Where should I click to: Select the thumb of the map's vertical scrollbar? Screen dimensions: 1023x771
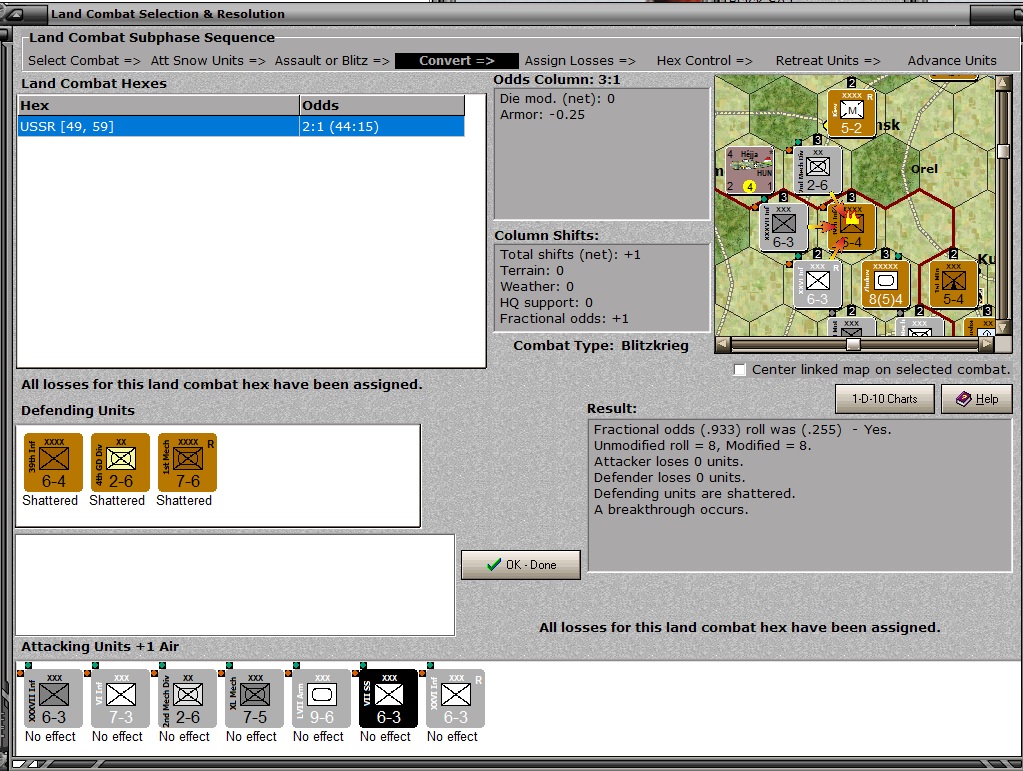pos(1003,151)
